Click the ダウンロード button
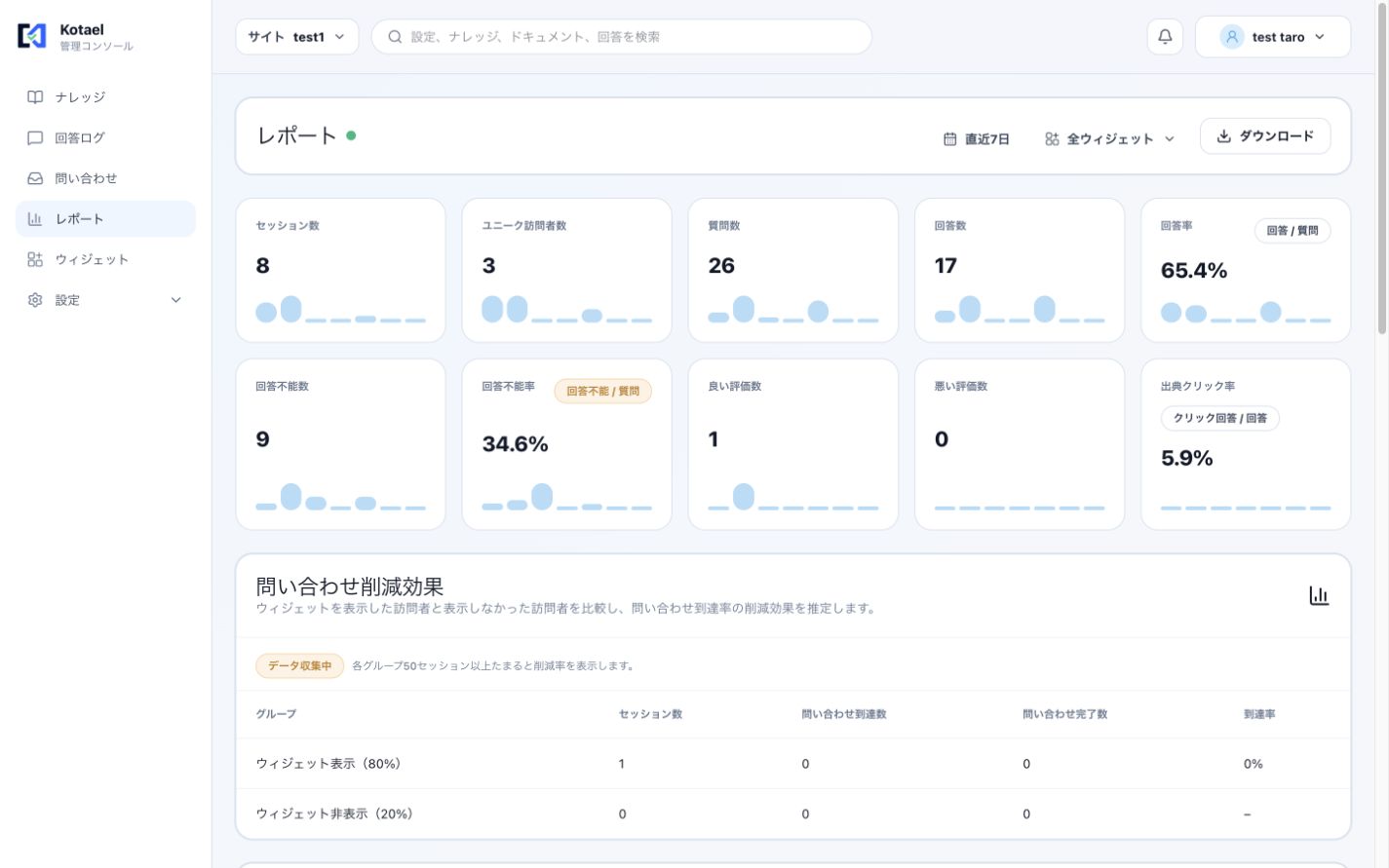 click(1265, 136)
